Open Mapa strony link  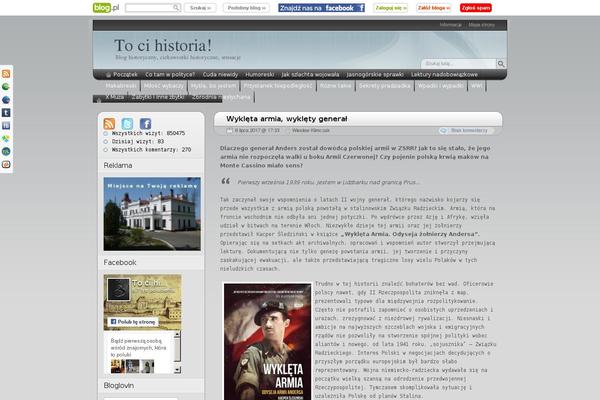click(x=481, y=25)
